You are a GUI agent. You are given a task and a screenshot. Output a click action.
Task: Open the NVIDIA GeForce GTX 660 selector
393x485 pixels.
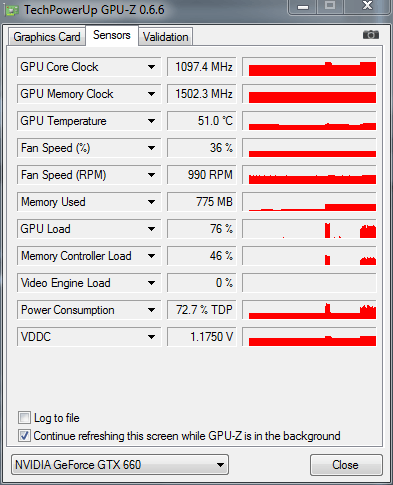[120, 465]
